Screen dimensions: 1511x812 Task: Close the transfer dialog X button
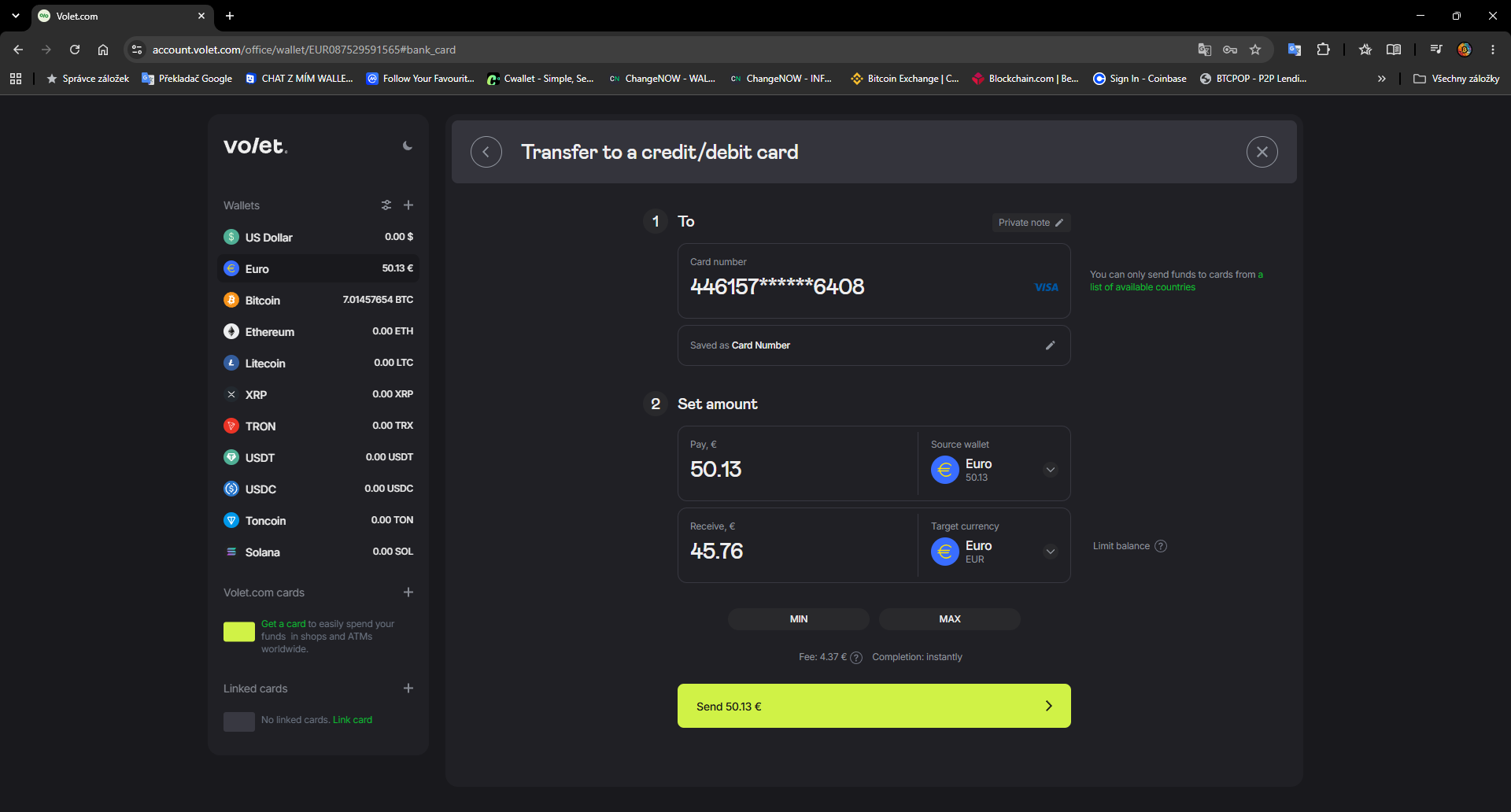(1262, 152)
